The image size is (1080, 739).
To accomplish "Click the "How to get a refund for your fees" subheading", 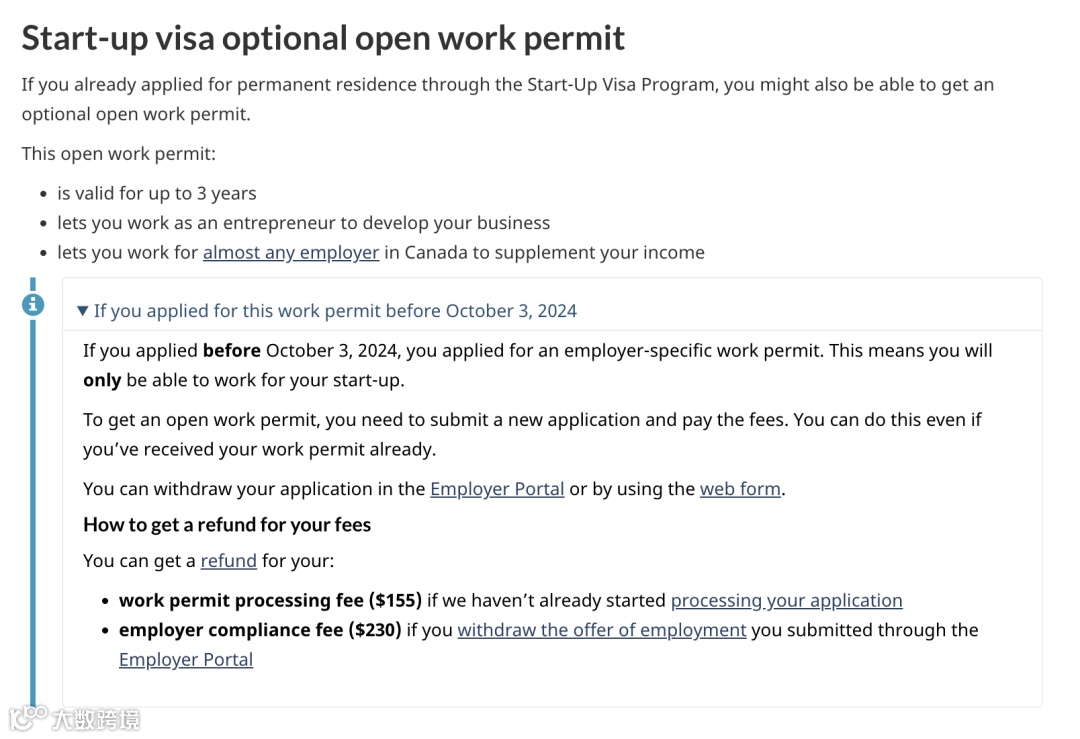I will [227, 525].
